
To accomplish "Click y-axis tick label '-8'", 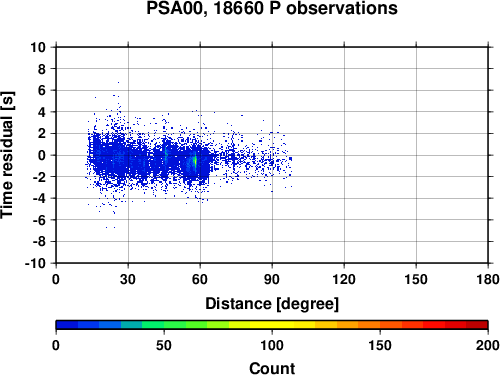I will 39,242.
